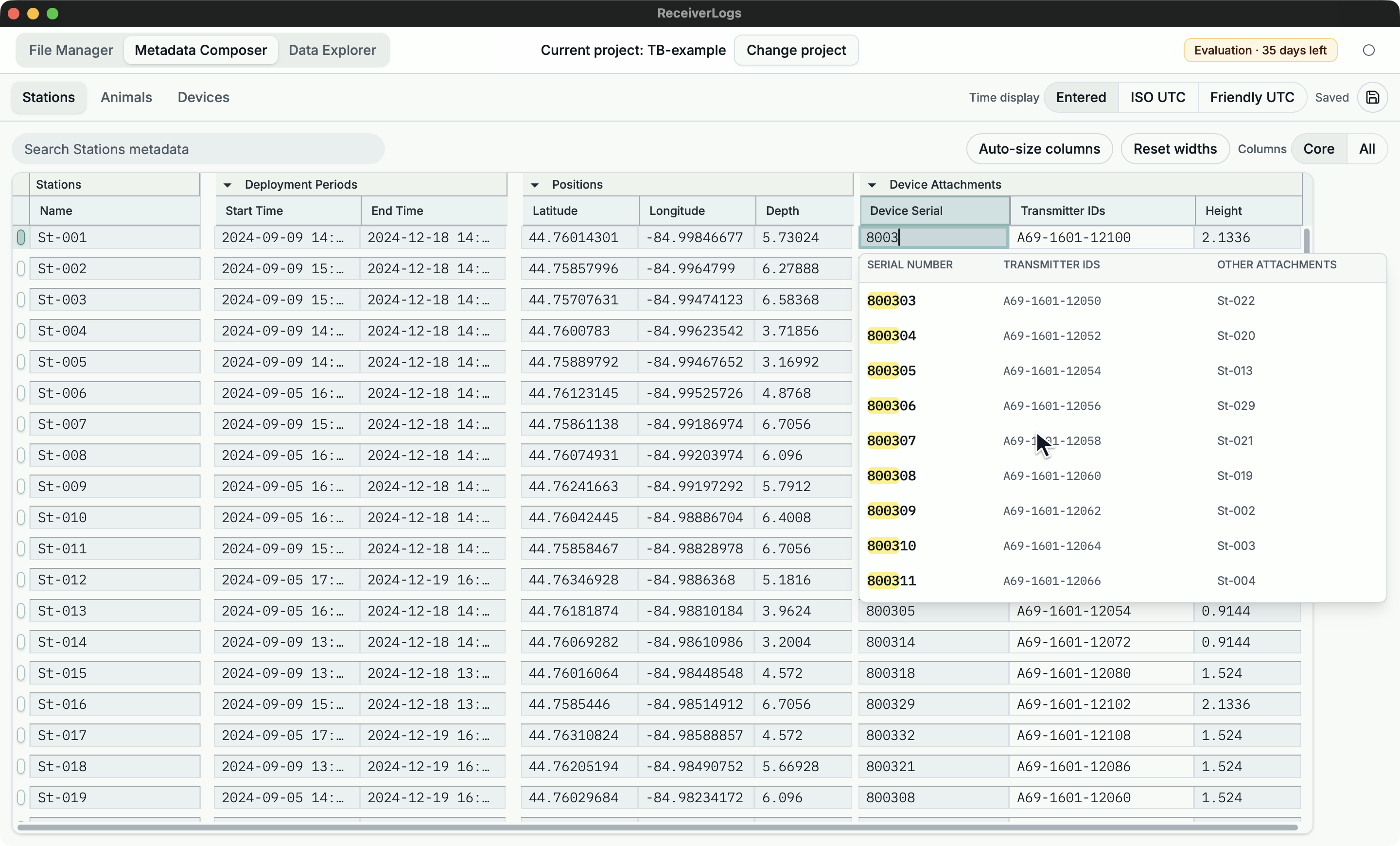Click the circular status icon at top right
The image size is (1400, 846).
(1368, 50)
